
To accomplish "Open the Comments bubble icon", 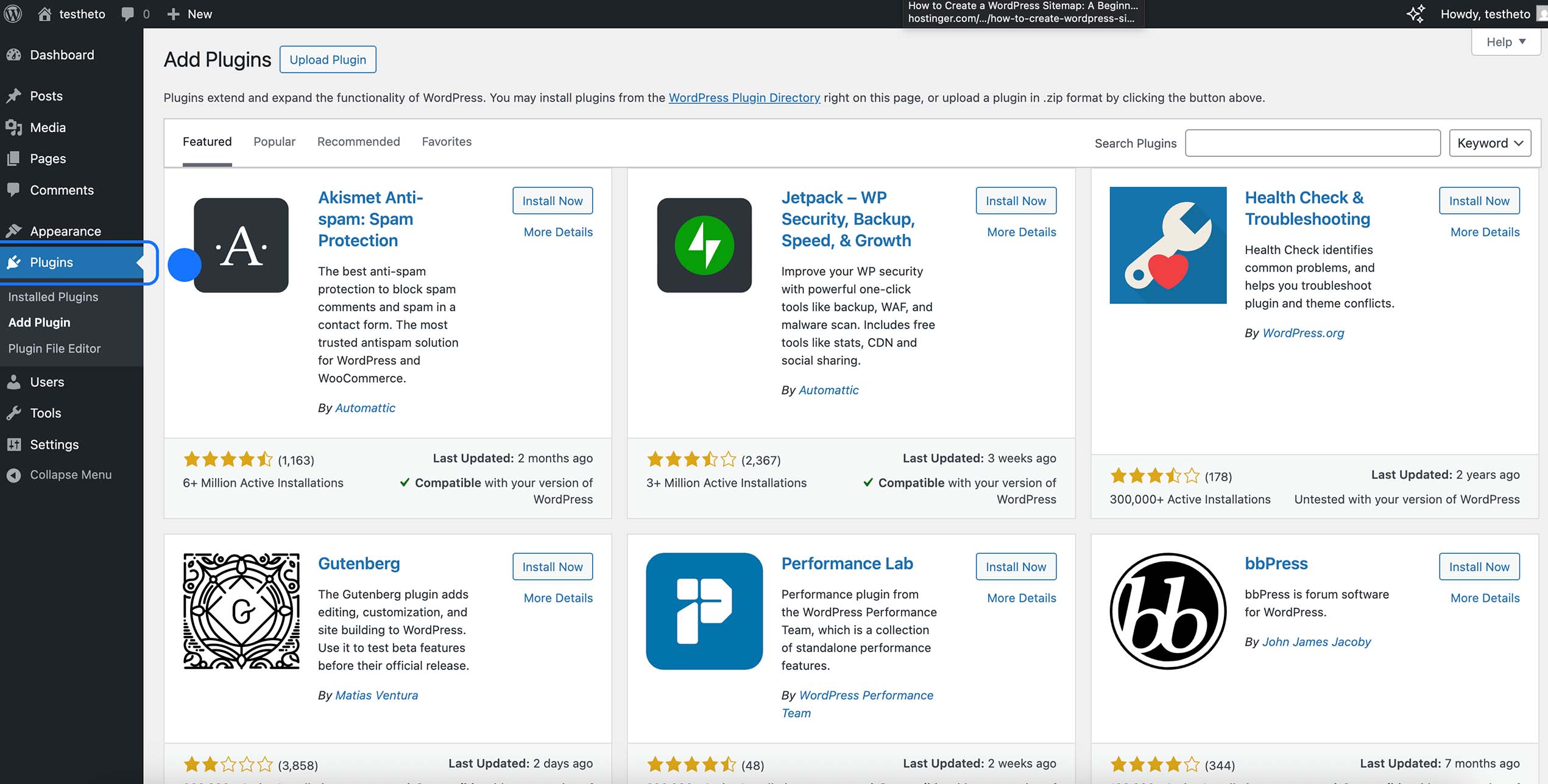I will pyautogui.click(x=14, y=190).
